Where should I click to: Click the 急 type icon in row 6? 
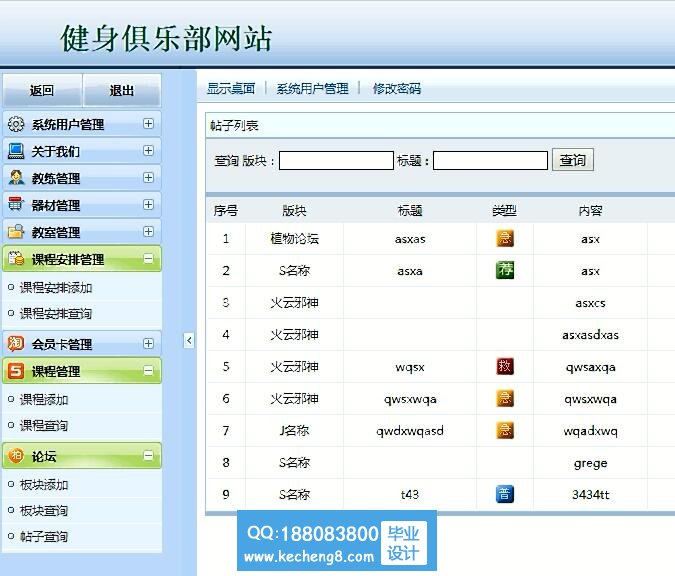point(505,398)
